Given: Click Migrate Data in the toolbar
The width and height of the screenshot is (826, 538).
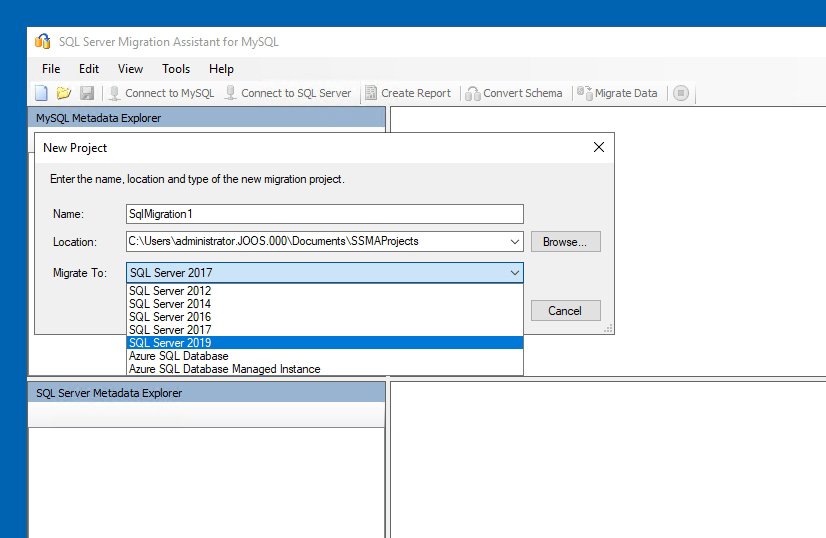Looking at the screenshot, I should (618, 93).
